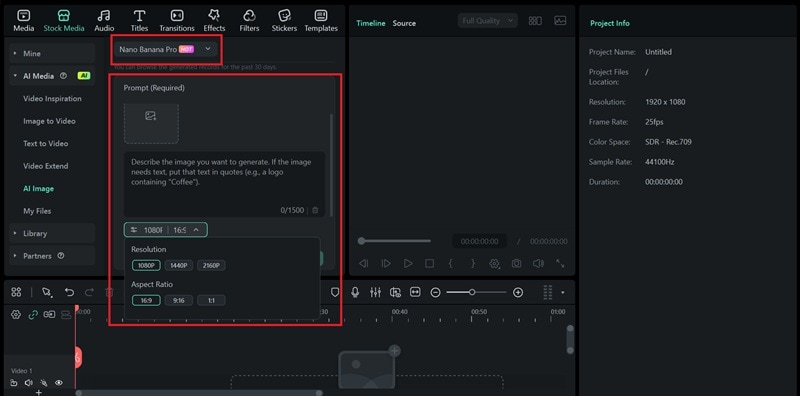Toggle Video 1 track visibility eye
The image size is (800, 396).
[59, 383]
